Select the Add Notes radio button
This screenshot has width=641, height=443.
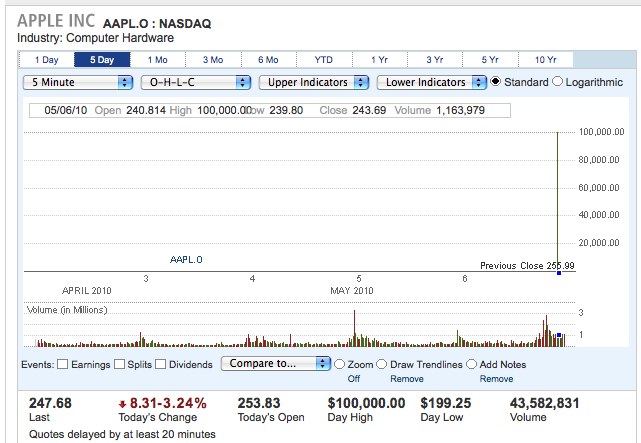coord(471,364)
